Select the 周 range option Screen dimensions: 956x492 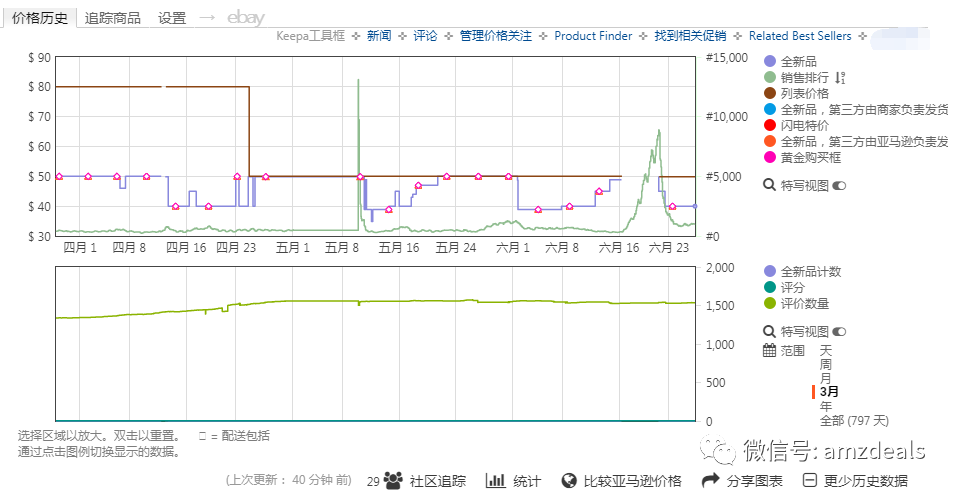(826, 365)
